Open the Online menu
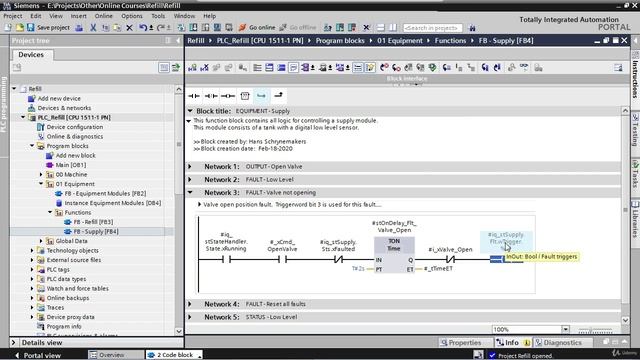 coord(104,16)
